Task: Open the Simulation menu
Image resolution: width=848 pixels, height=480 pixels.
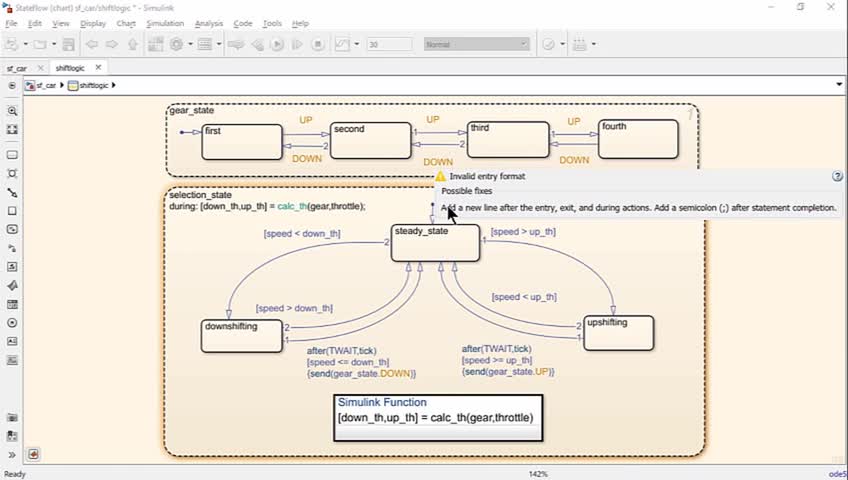Action: [165, 23]
